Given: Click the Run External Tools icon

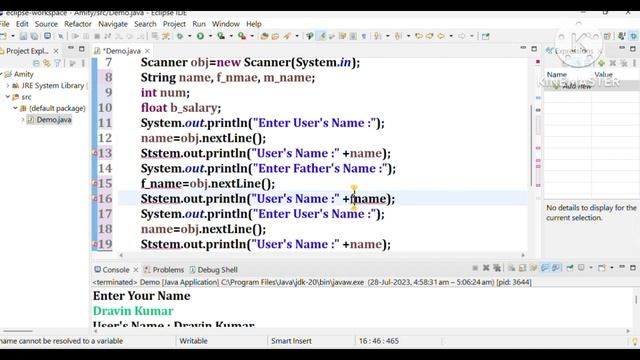Looking at the screenshot, I should 242,36.
